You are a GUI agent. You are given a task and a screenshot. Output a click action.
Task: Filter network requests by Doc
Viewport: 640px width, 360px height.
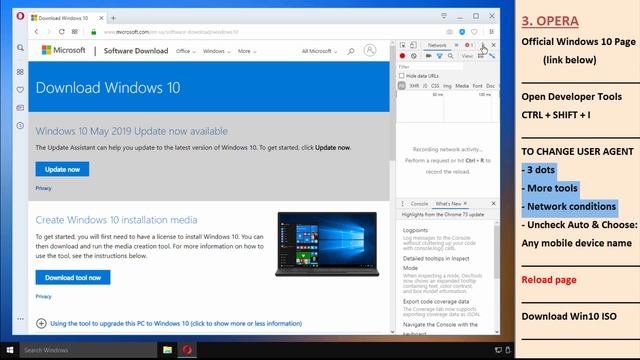(491, 86)
